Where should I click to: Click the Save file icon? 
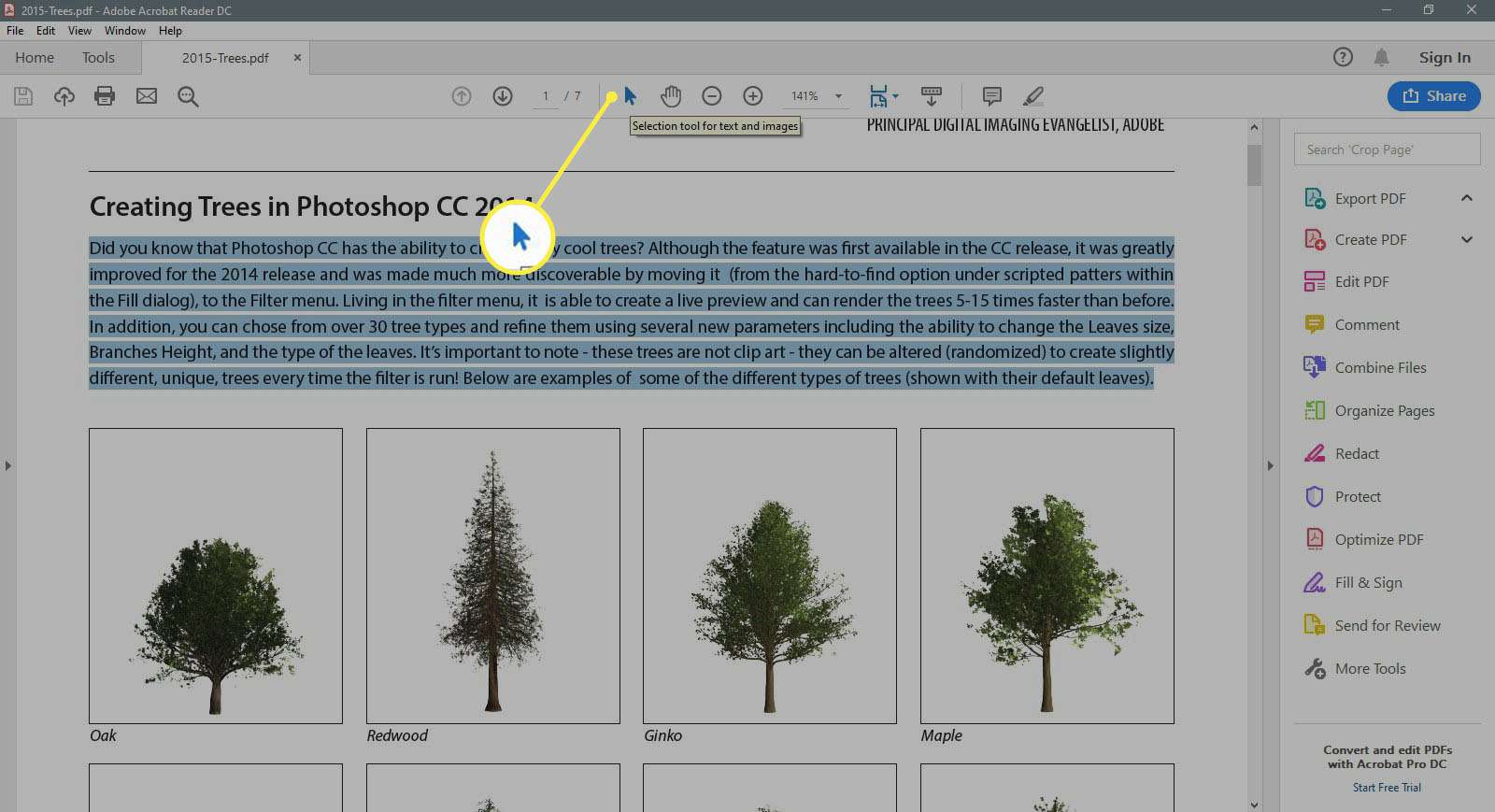[x=23, y=96]
